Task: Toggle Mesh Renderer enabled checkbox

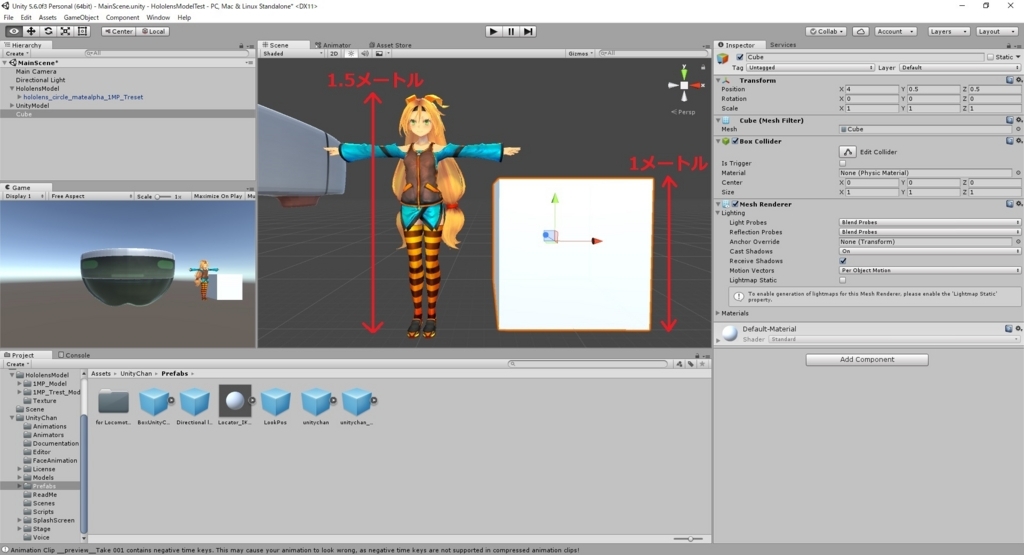Action: tap(735, 204)
